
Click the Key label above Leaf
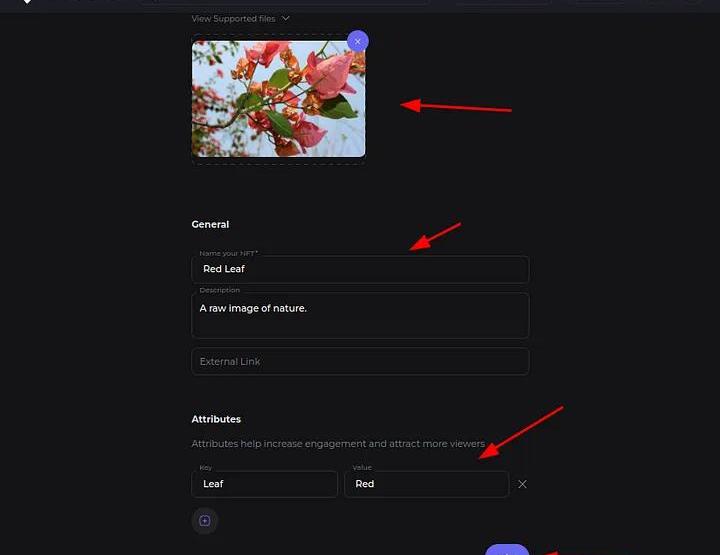click(x=205, y=467)
